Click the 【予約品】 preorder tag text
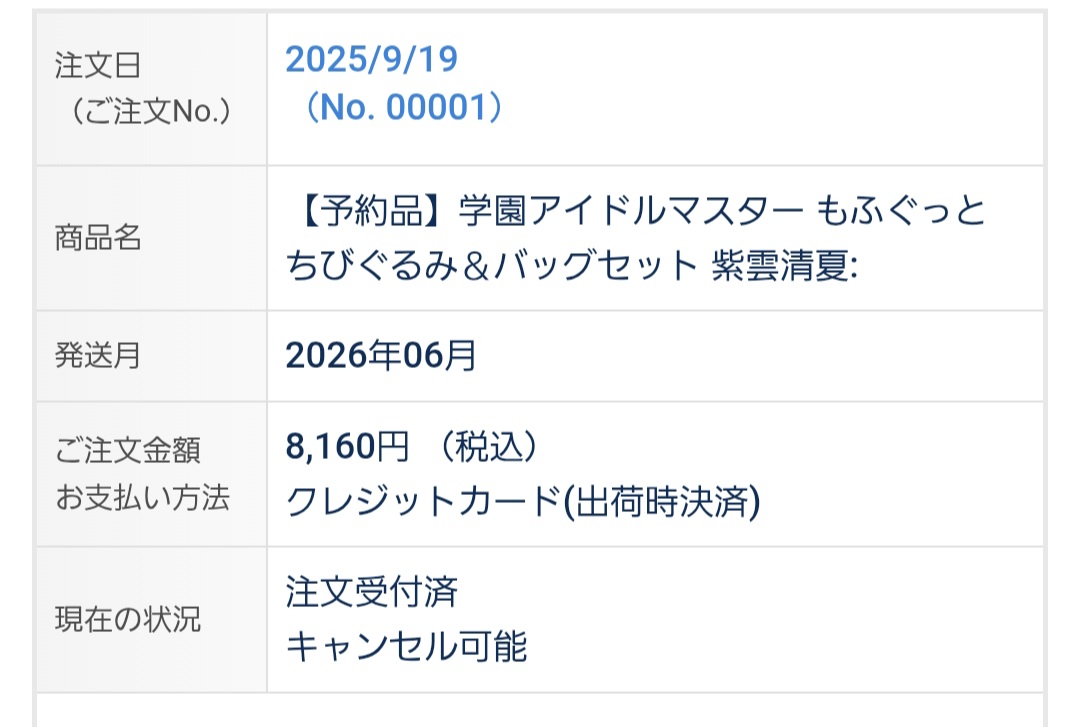1080x727 pixels. click(370, 212)
